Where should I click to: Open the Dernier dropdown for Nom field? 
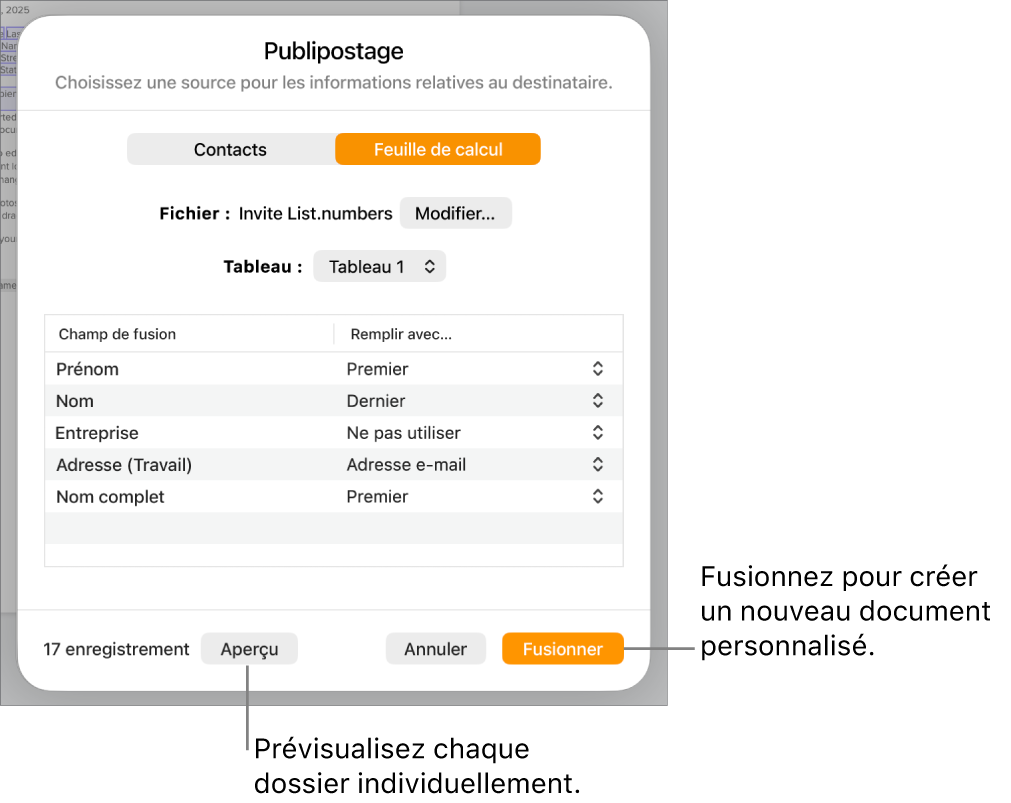click(596, 401)
